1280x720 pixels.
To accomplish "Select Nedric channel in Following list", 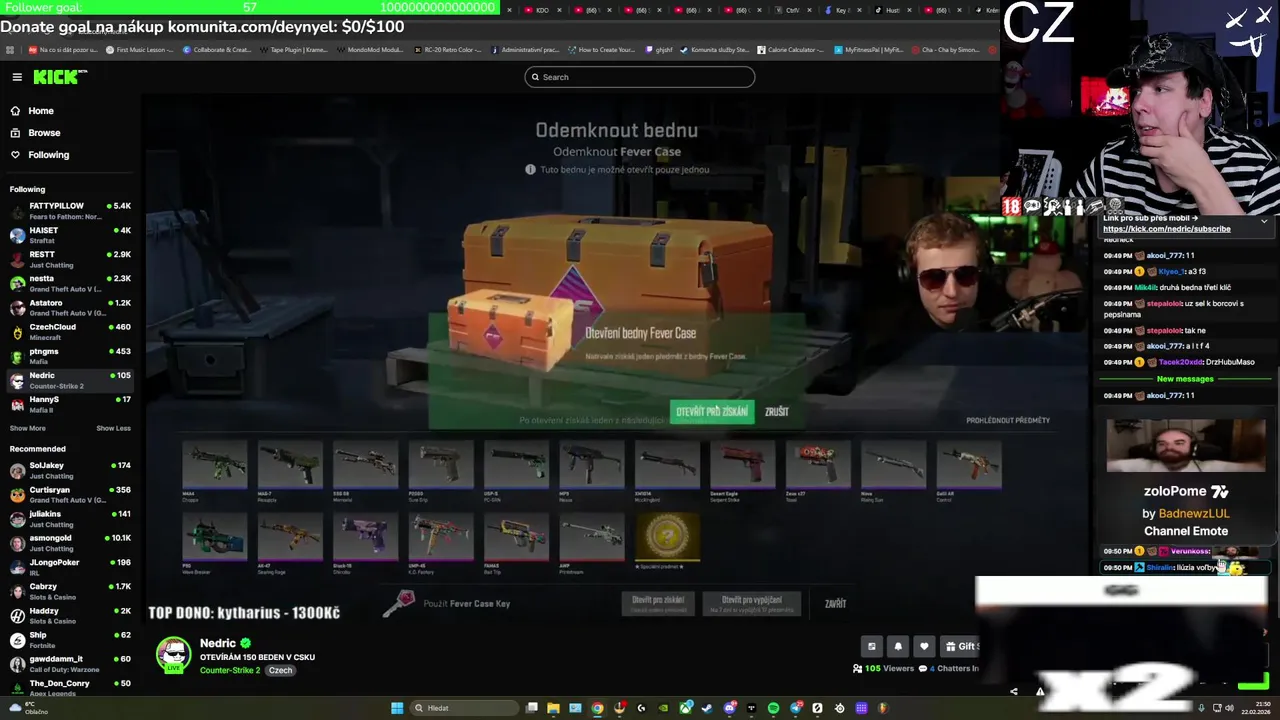I will 70,380.
